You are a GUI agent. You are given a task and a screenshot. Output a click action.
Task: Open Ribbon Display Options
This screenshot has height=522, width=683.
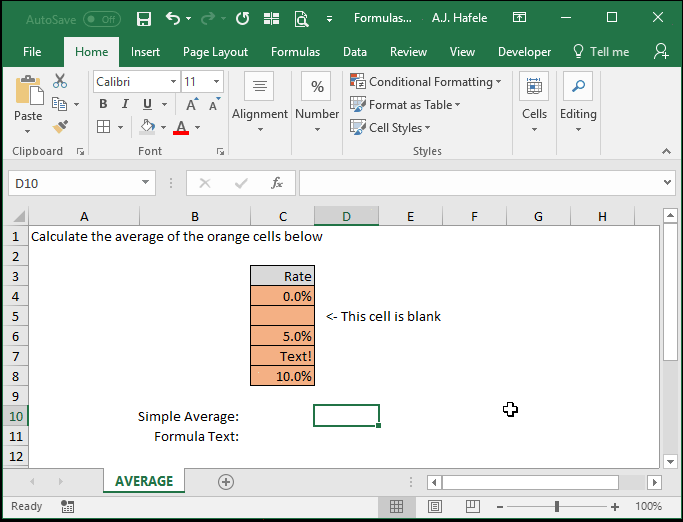tap(519, 17)
